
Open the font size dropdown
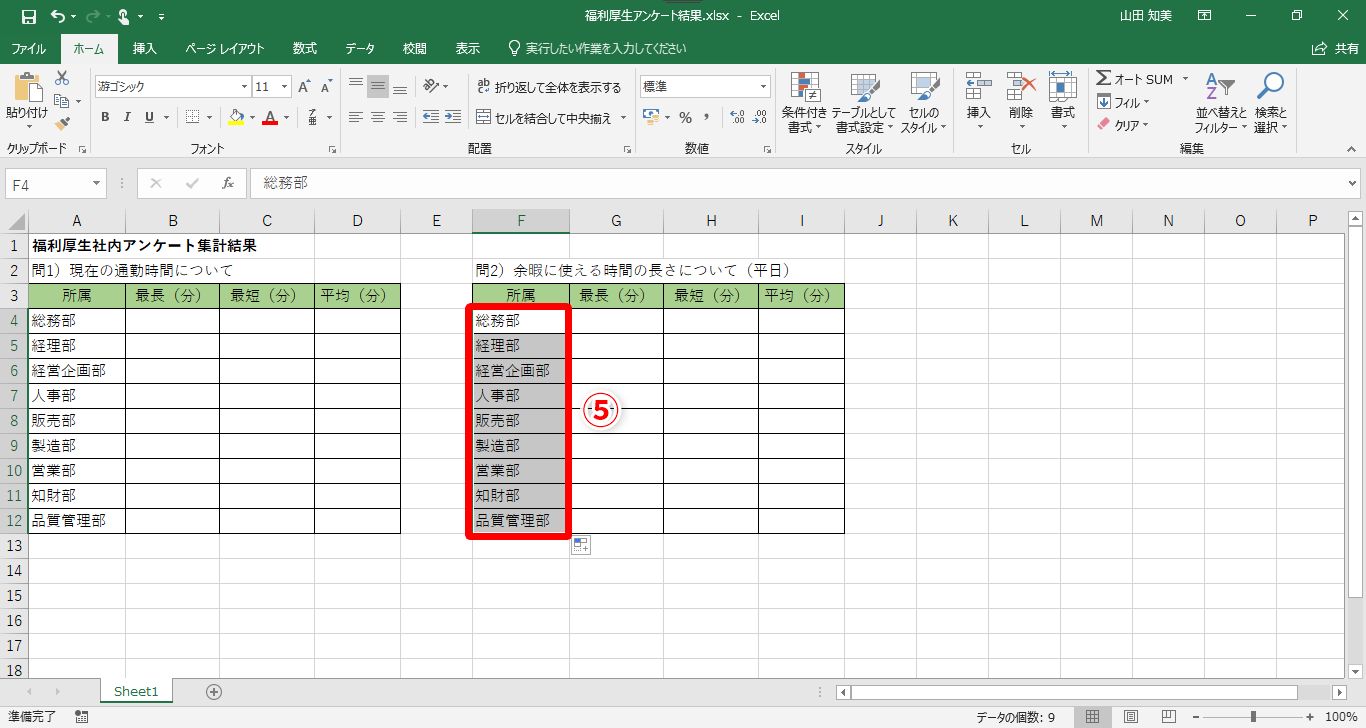[x=284, y=87]
